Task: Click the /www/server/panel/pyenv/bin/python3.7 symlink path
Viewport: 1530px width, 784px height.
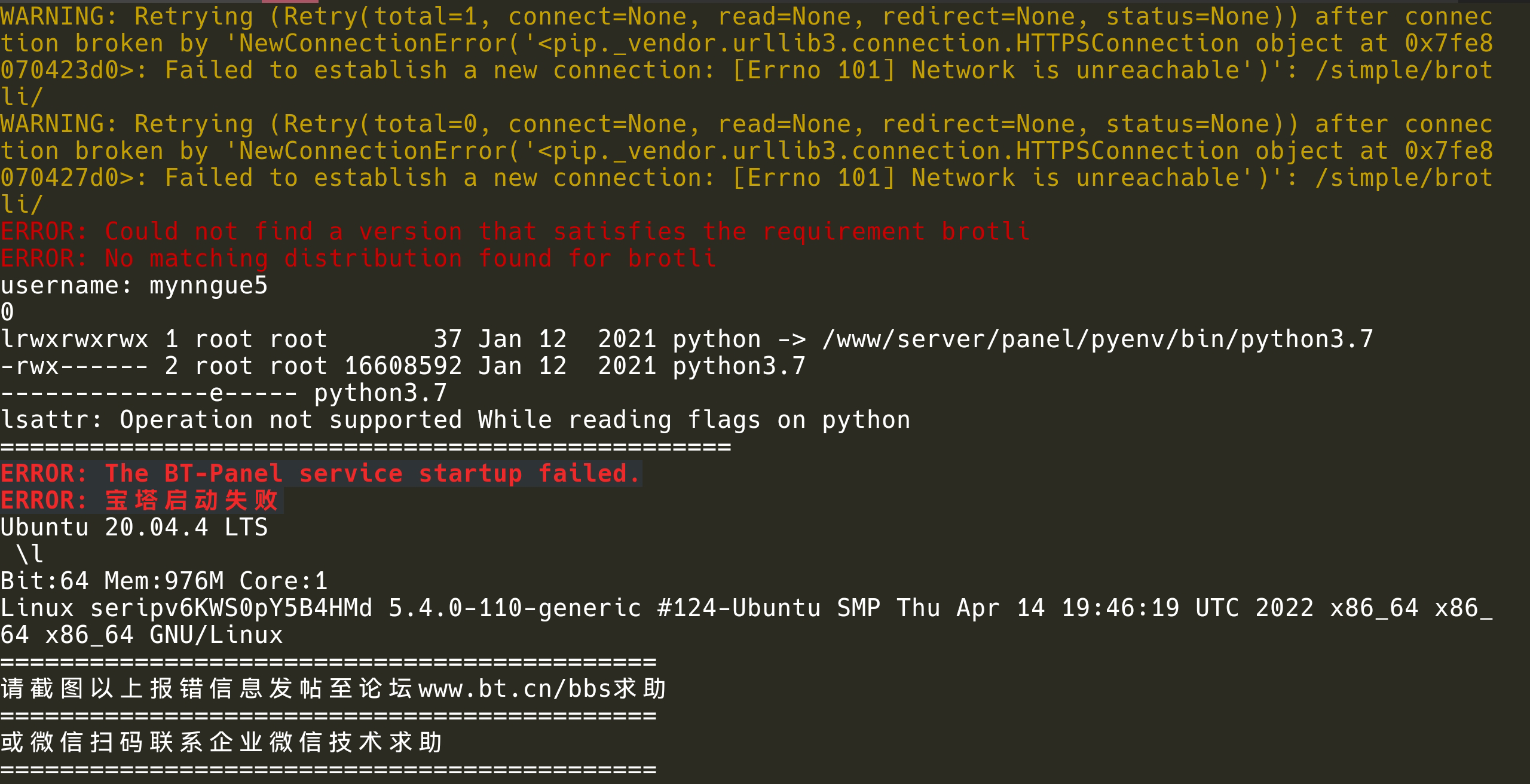Action: pos(1097,339)
